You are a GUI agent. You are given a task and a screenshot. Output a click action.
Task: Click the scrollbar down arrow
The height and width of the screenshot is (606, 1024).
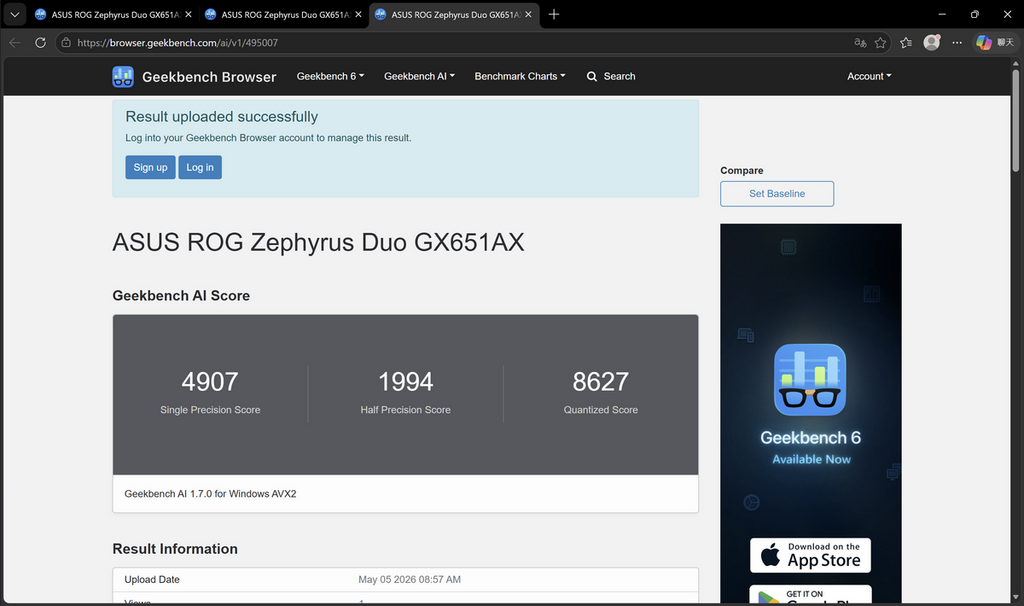(1016, 598)
